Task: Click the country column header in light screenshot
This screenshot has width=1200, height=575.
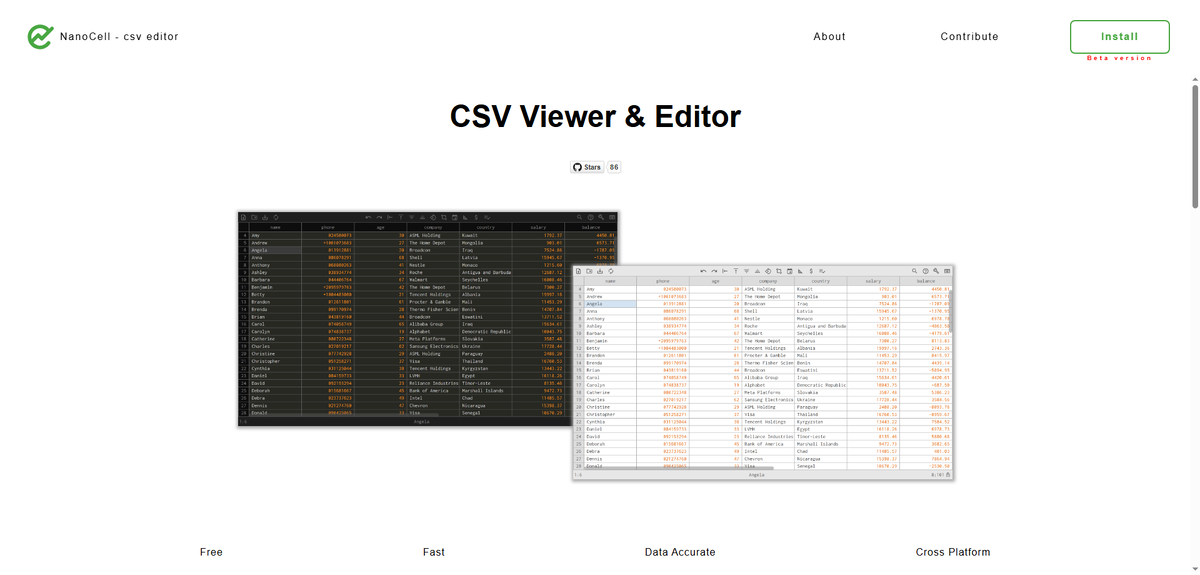Action: (x=820, y=281)
